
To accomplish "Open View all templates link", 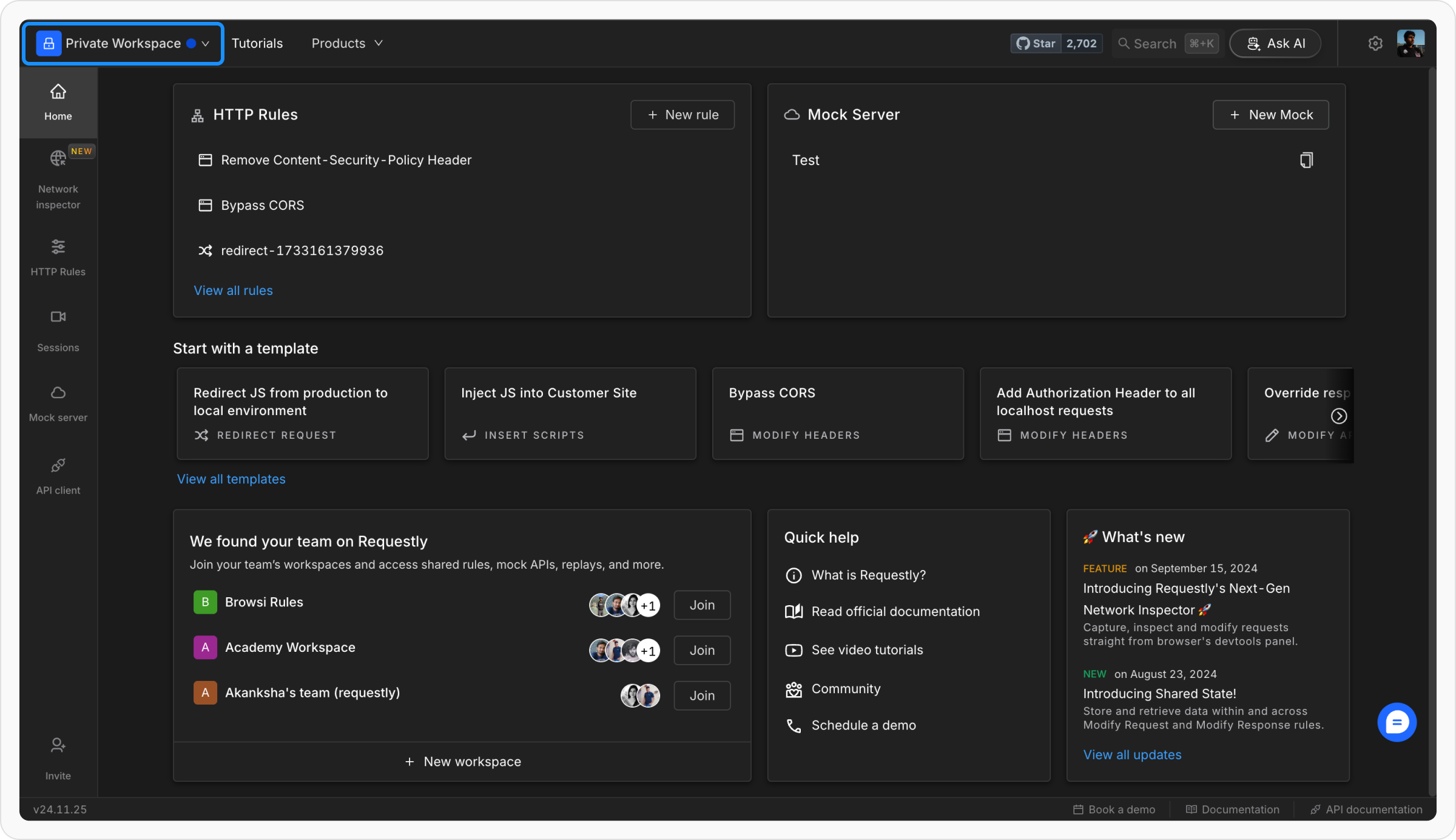I will click(231, 479).
